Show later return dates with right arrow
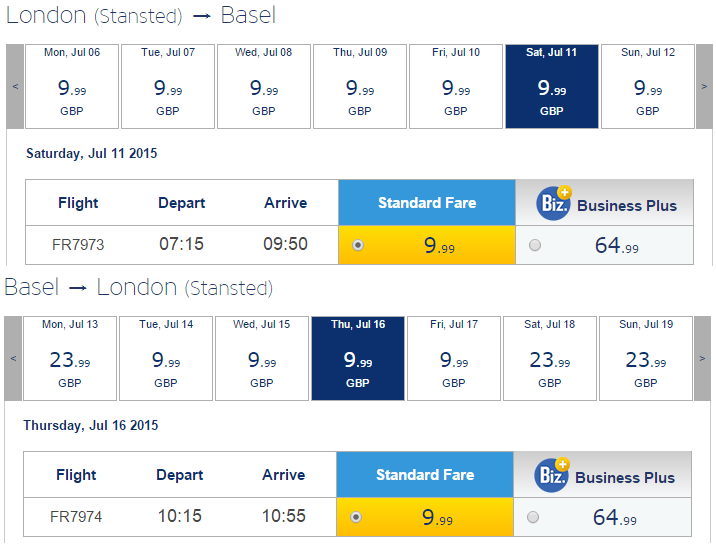The image size is (716, 544). click(702, 359)
